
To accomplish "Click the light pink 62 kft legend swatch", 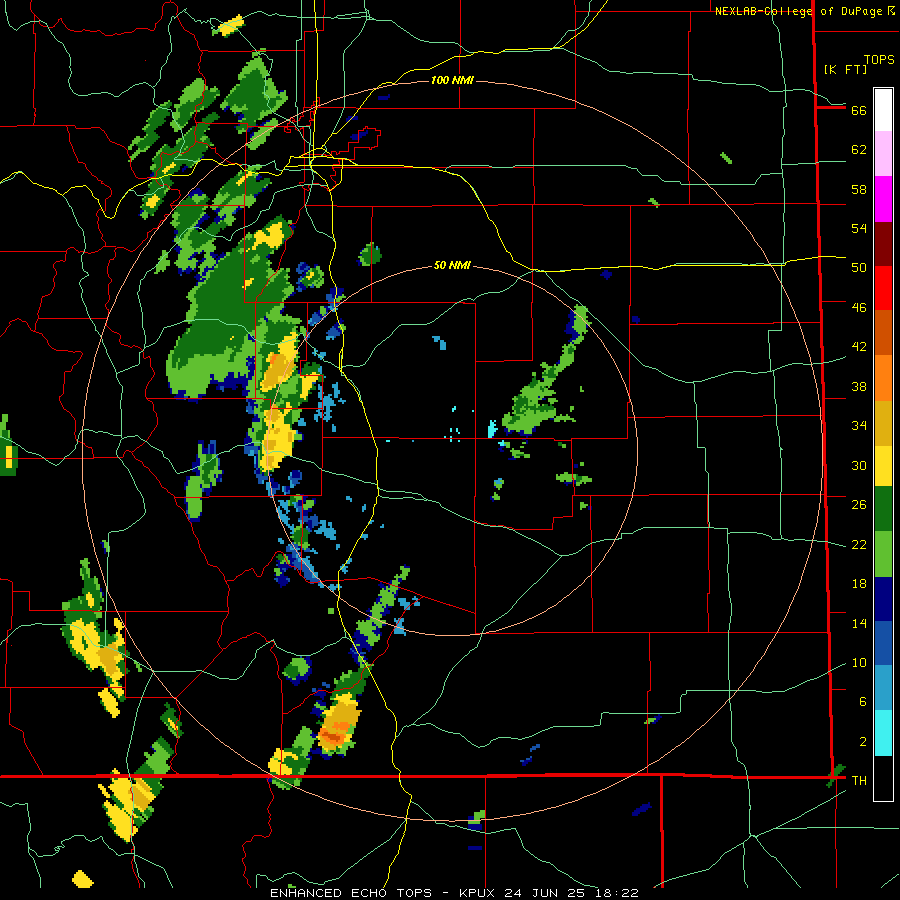I will pyautogui.click(x=883, y=153).
